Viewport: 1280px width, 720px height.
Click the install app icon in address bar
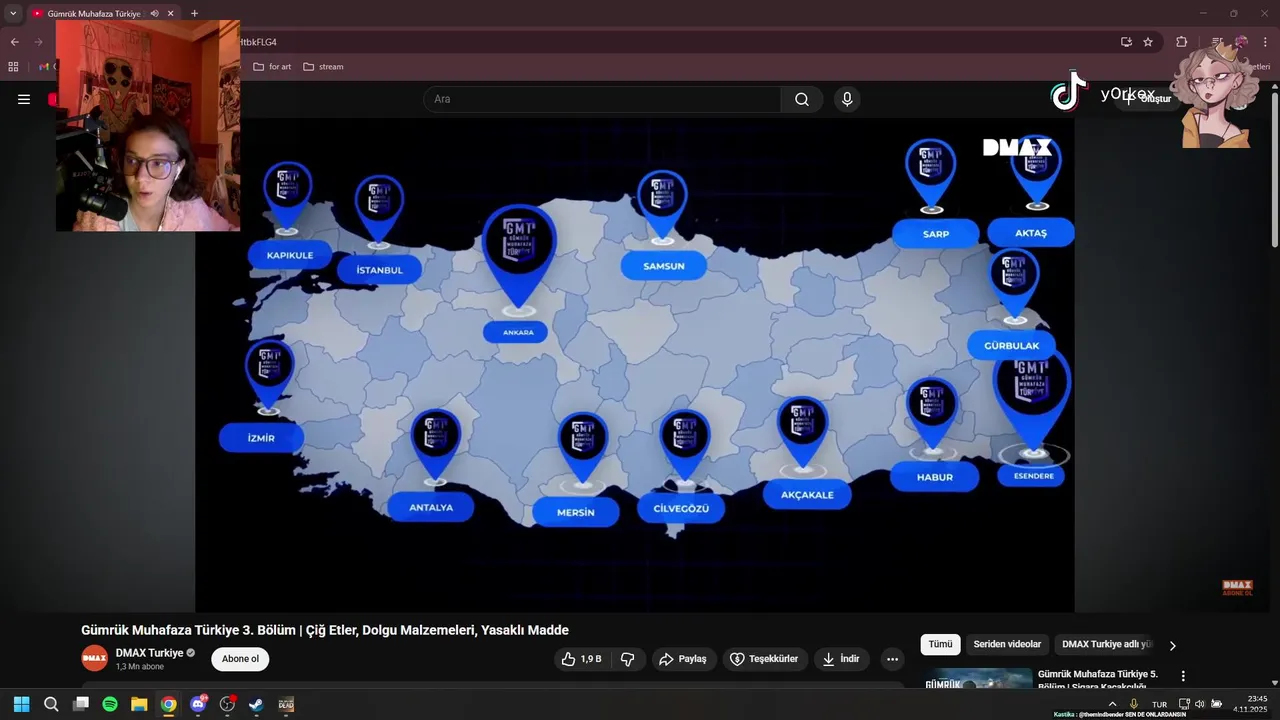click(1126, 42)
